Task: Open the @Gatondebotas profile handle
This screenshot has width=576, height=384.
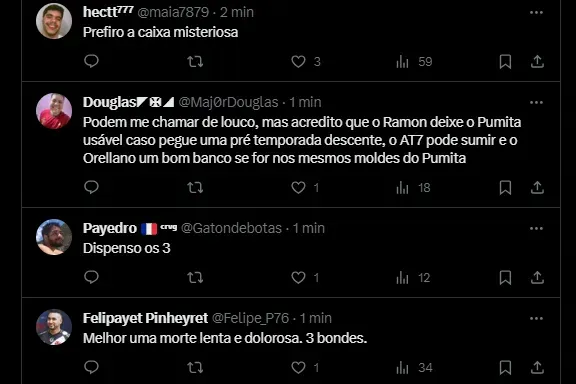Action: click(x=231, y=228)
